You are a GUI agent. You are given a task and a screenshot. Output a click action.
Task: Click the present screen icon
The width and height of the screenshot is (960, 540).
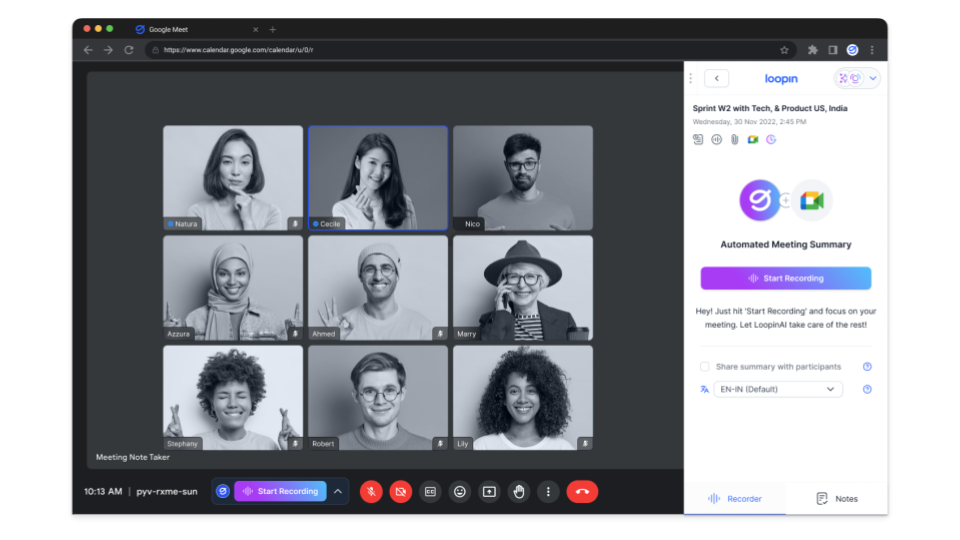pyautogui.click(x=489, y=491)
